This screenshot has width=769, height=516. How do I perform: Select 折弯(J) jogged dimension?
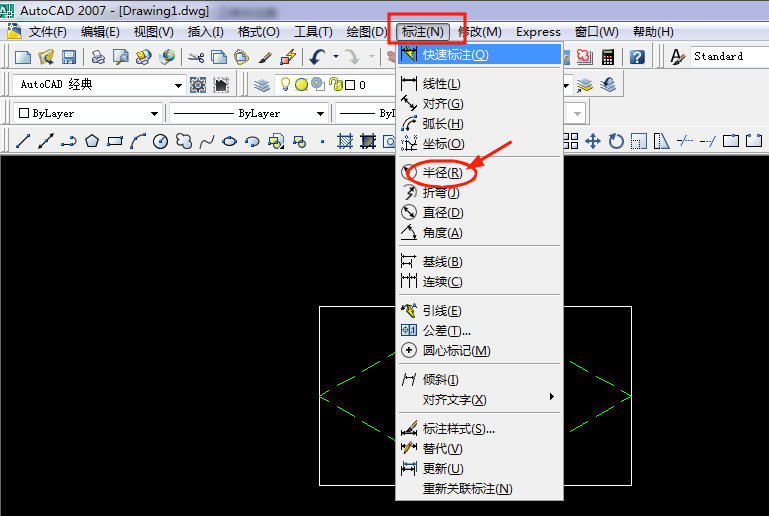click(x=479, y=193)
